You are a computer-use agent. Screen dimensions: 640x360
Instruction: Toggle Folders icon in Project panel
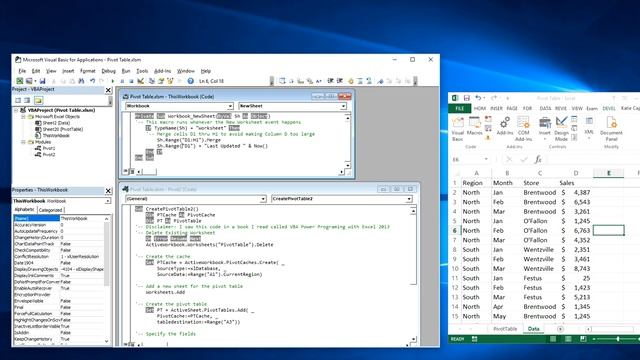tap(38, 100)
